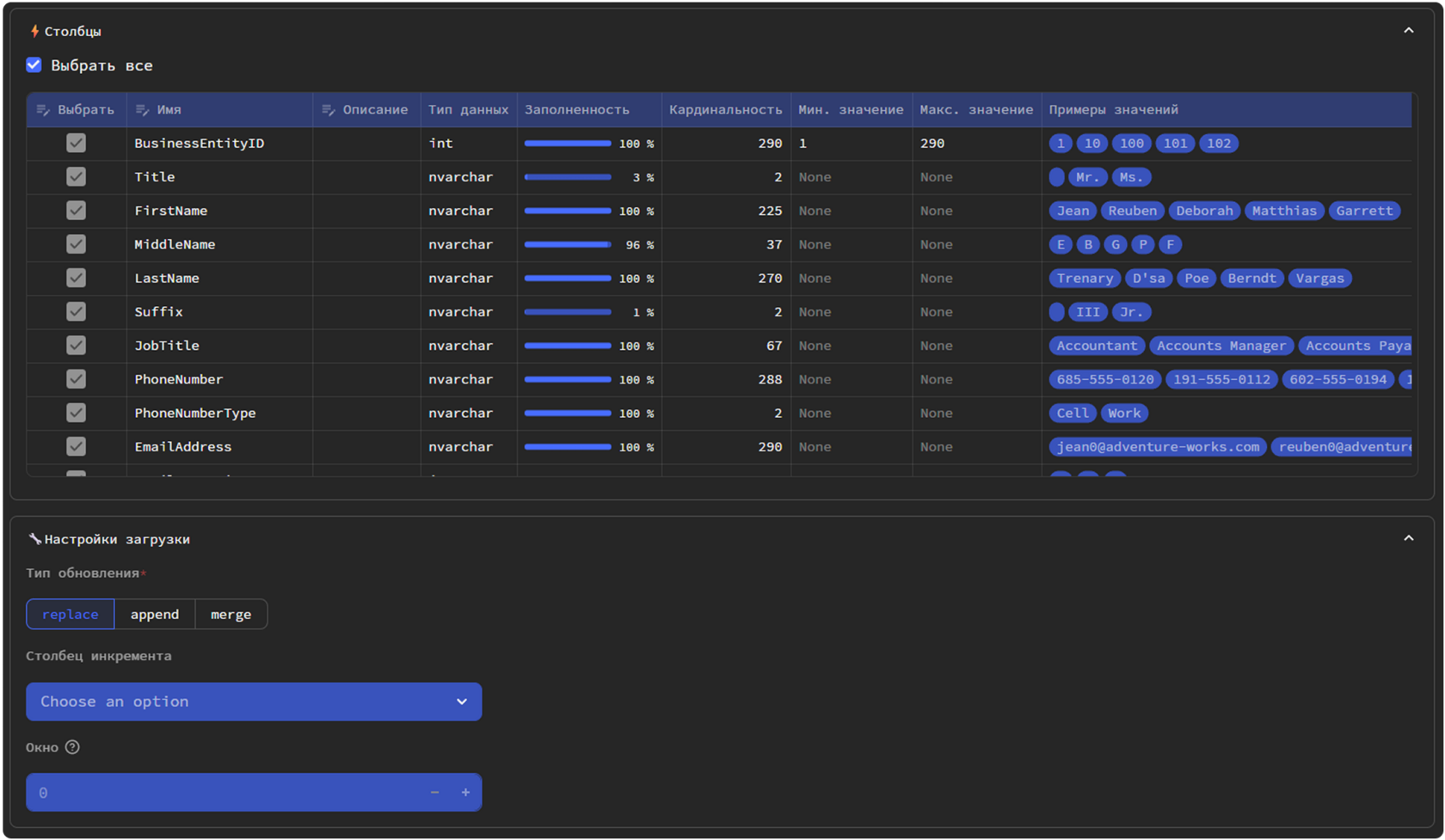Uncheck the LastName row checkbox
Image resolution: width=1445 pixels, height=840 pixels.
(76, 278)
